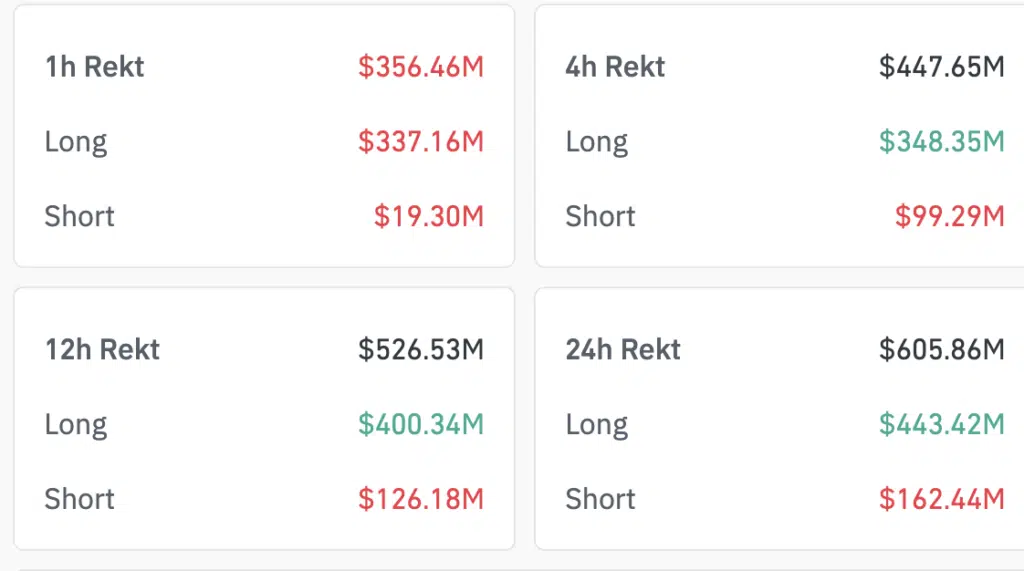Select the 12h Rekt total $526.53M
Screen dimensions: 1024x571
[x=421, y=349]
